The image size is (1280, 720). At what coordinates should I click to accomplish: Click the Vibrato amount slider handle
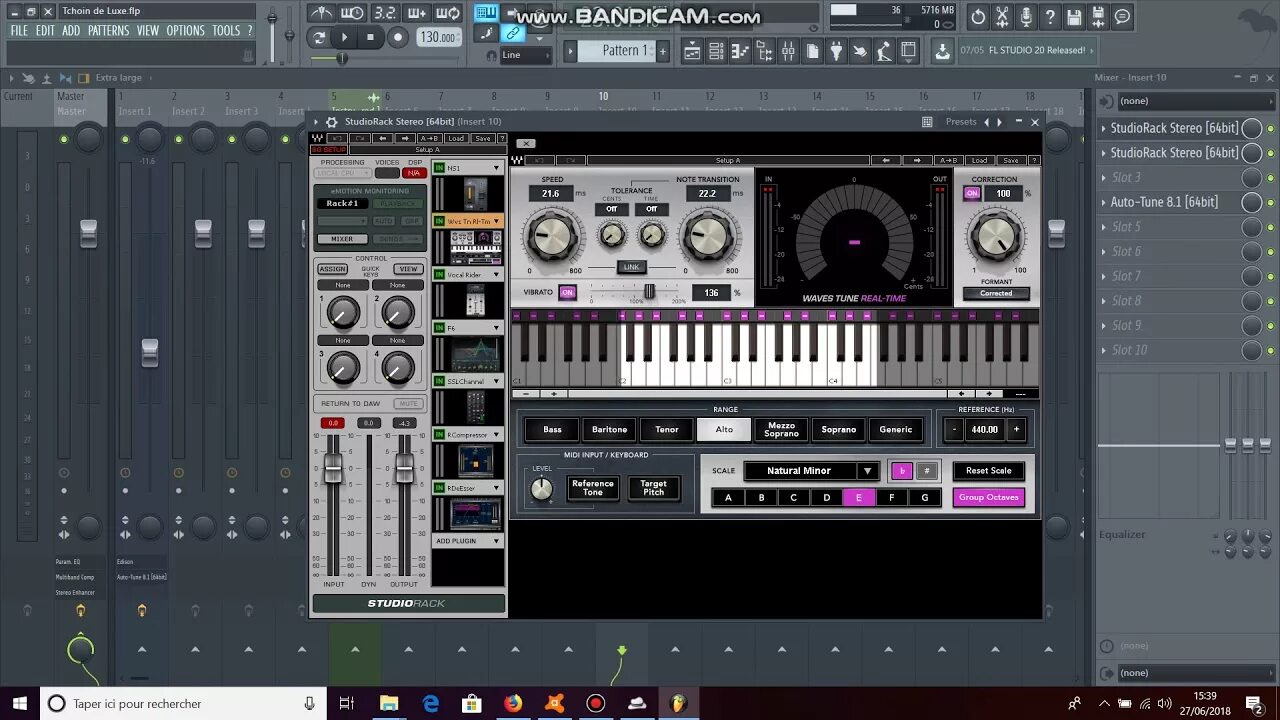649,291
